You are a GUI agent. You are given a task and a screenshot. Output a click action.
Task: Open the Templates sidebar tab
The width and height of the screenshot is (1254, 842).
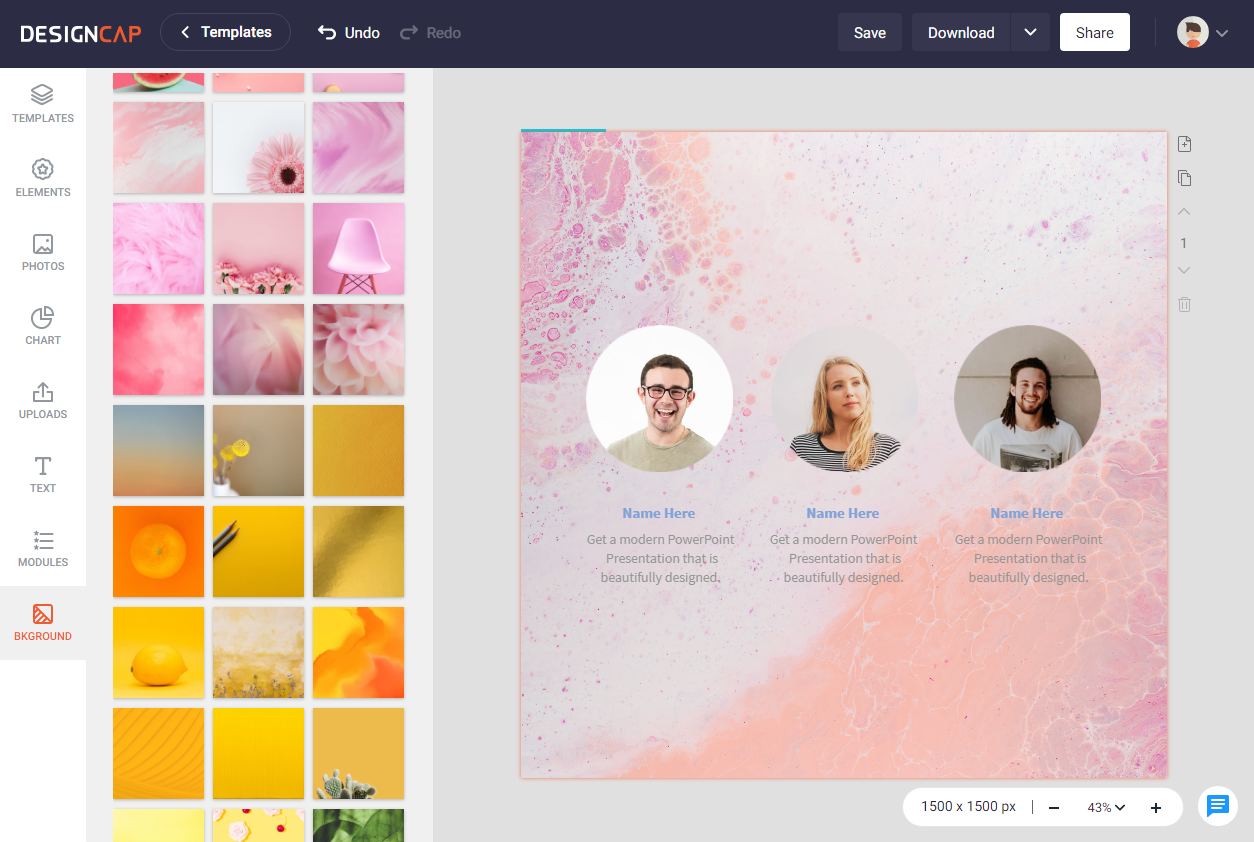point(43,105)
